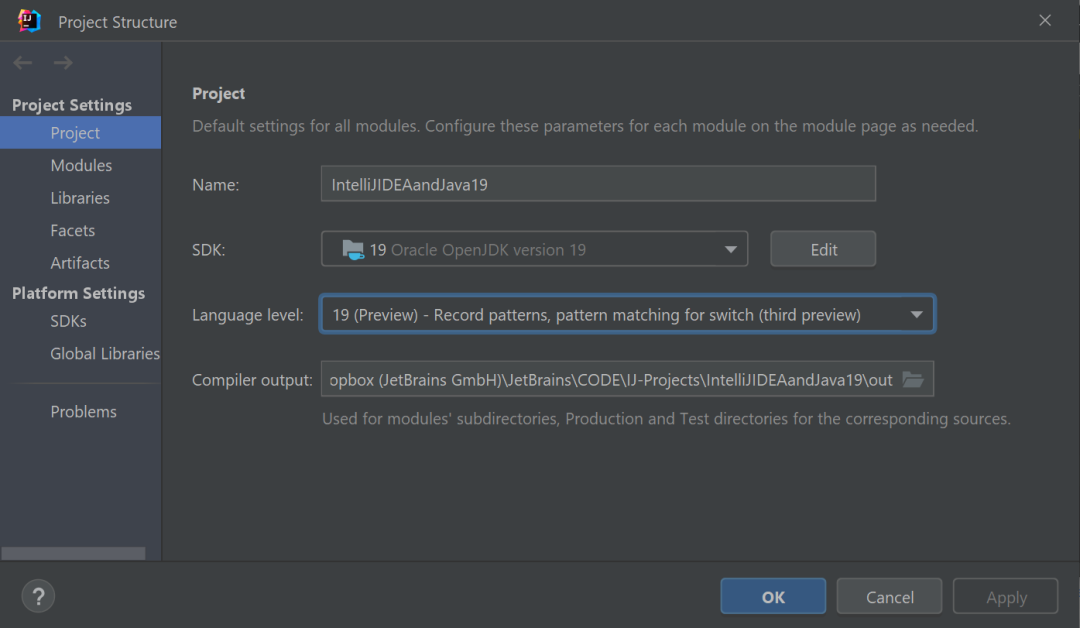Click the Edit SDK button

(823, 249)
